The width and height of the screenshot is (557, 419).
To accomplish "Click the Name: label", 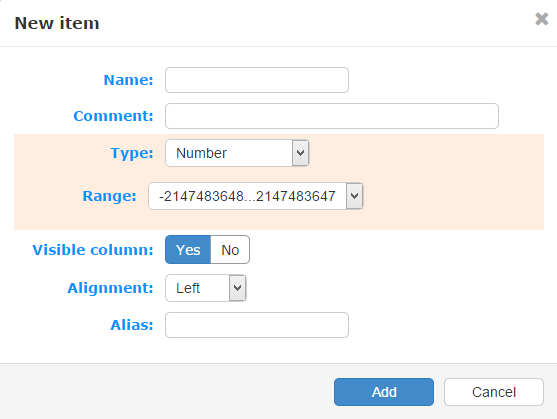I will point(128,80).
